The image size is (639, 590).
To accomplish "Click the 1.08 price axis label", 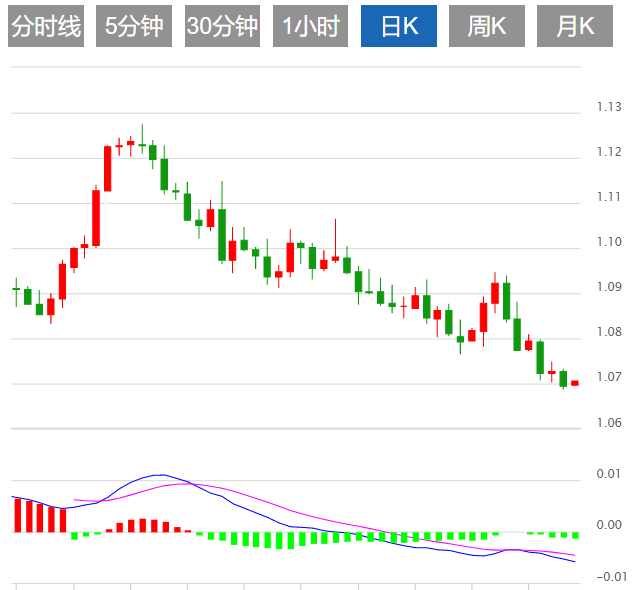I will point(609,332).
